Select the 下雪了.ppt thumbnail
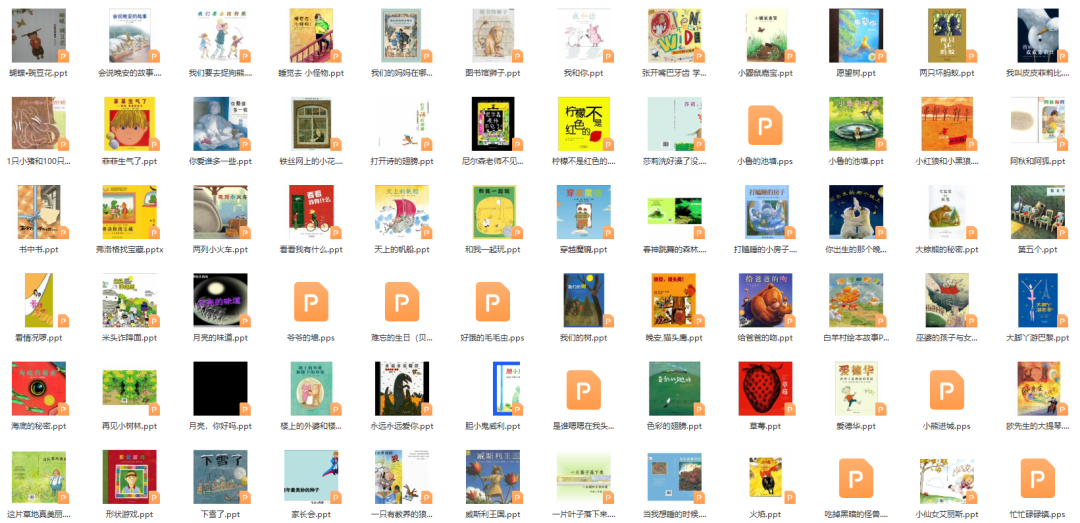The height and width of the screenshot is (523, 1080). [220, 477]
